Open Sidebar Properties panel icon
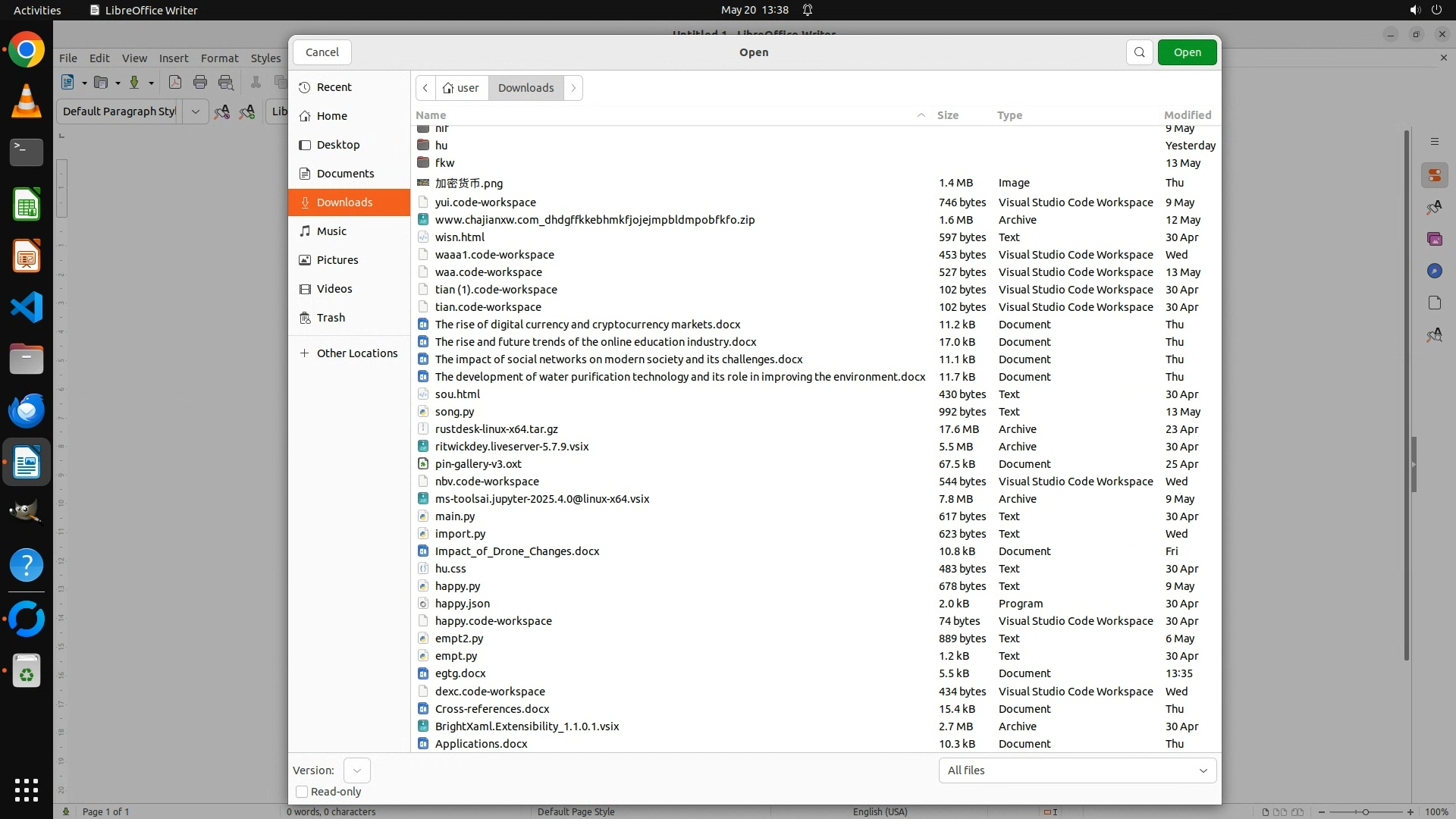 [1434, 176]
